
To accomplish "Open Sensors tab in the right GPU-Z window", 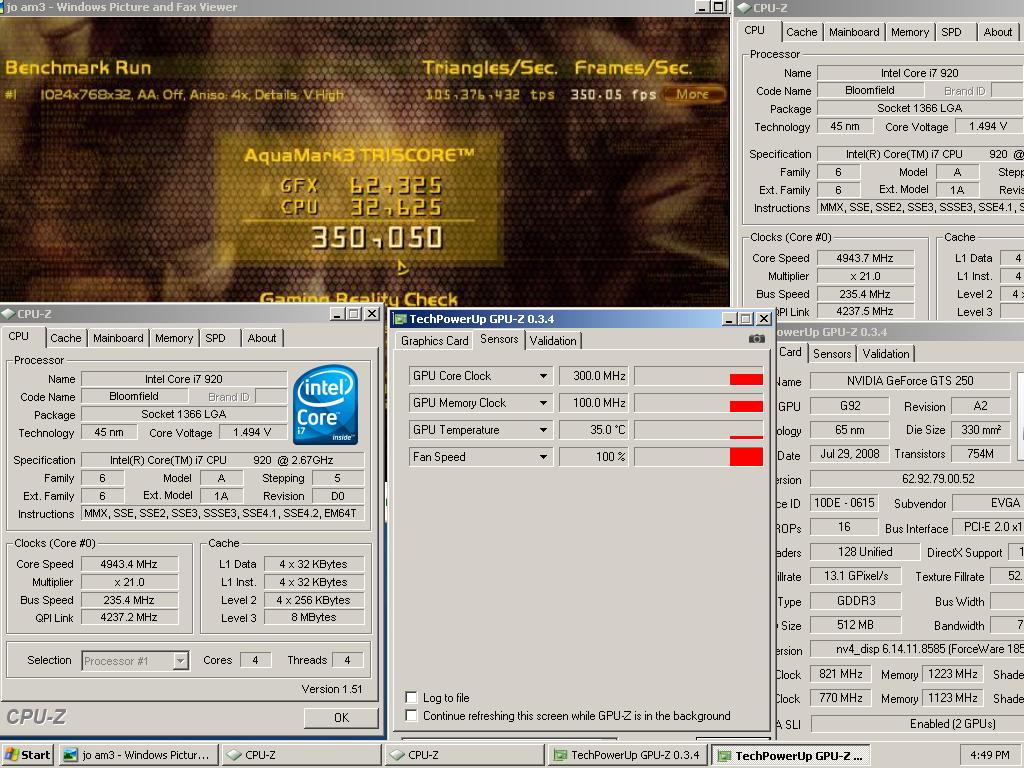I will click(x=832, y=353).
